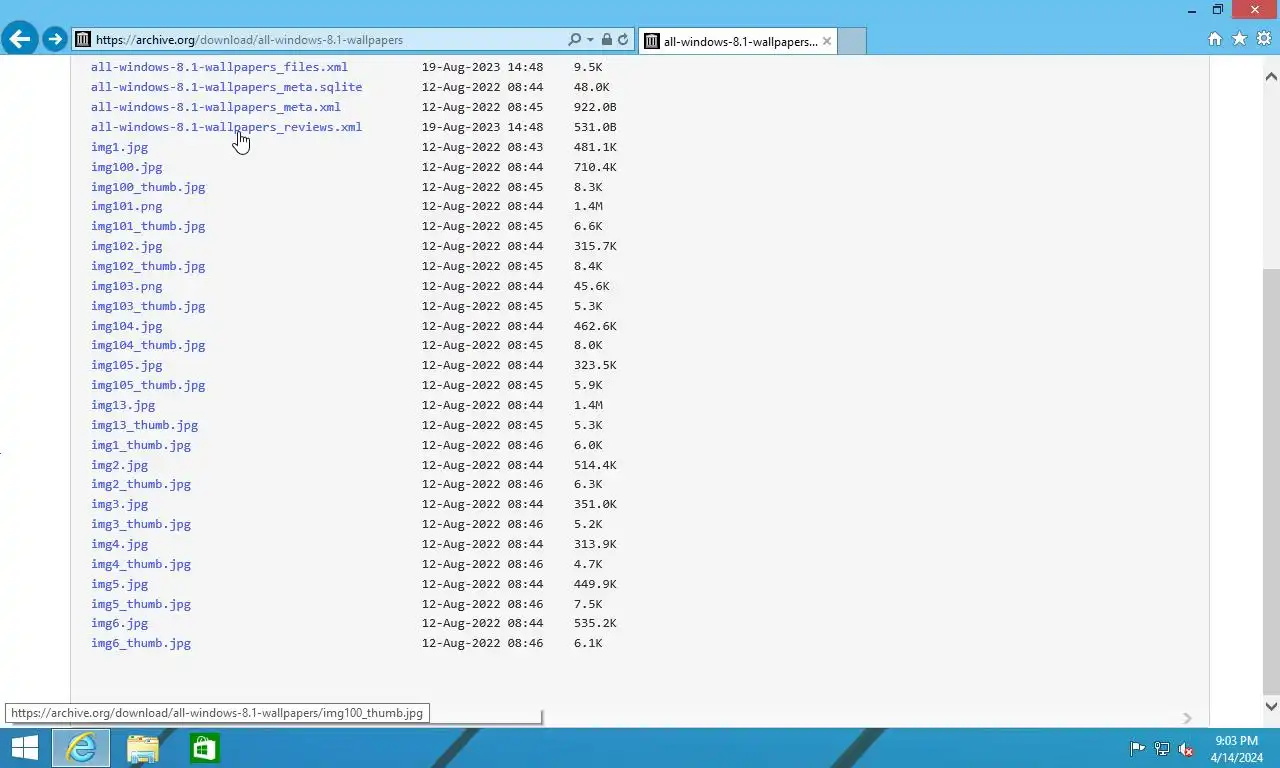The height and width of the screenshot is (768, 1280).
Task: Click the muted speaker volume icon
Action: pyautogui.click(x=1186, y=748)
